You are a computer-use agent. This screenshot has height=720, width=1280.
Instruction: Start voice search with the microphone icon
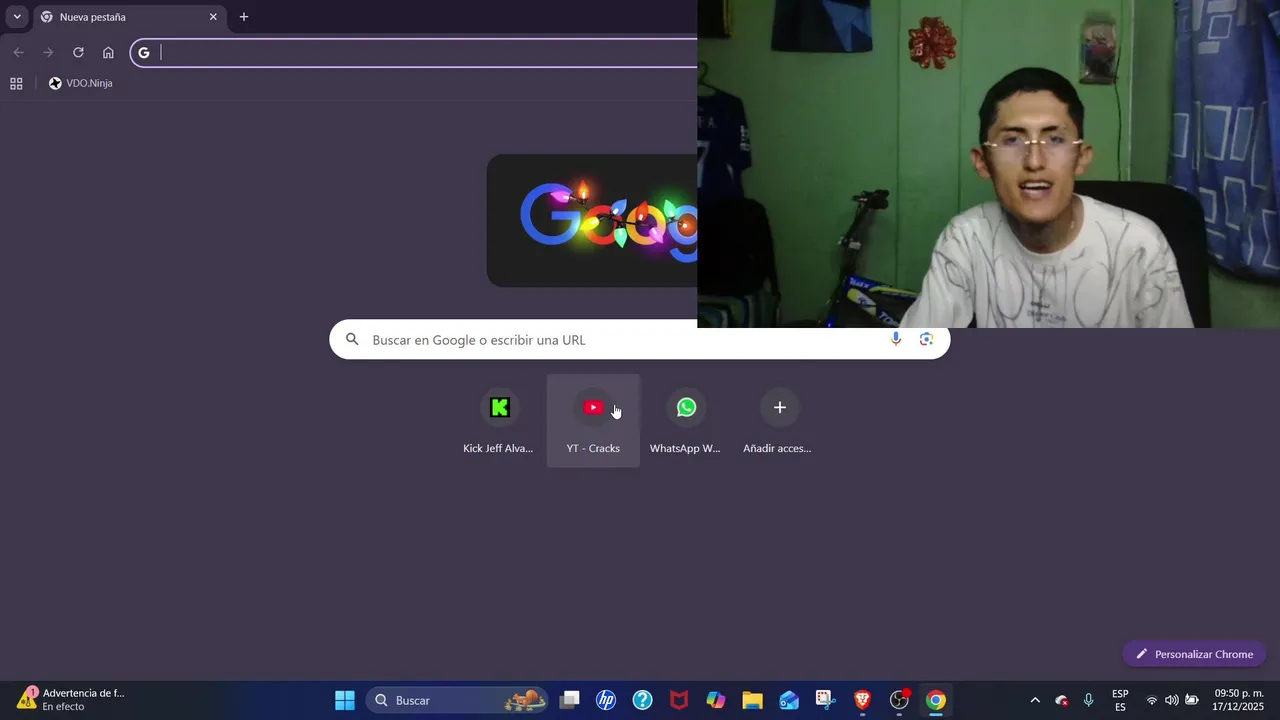click(896, 339)
